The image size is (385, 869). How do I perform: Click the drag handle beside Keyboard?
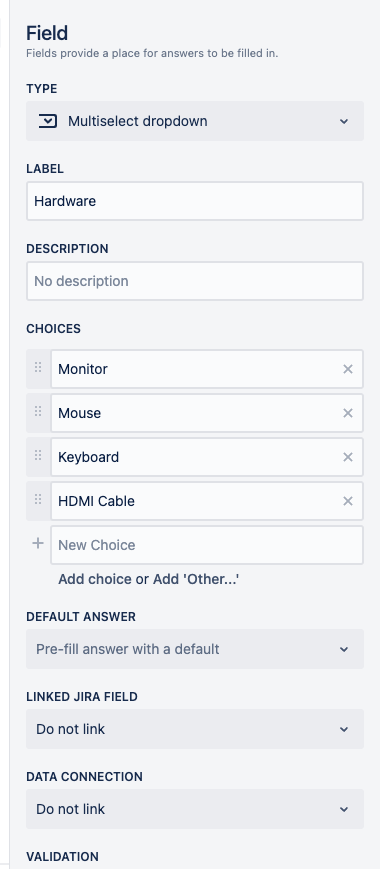click(38, 456)
